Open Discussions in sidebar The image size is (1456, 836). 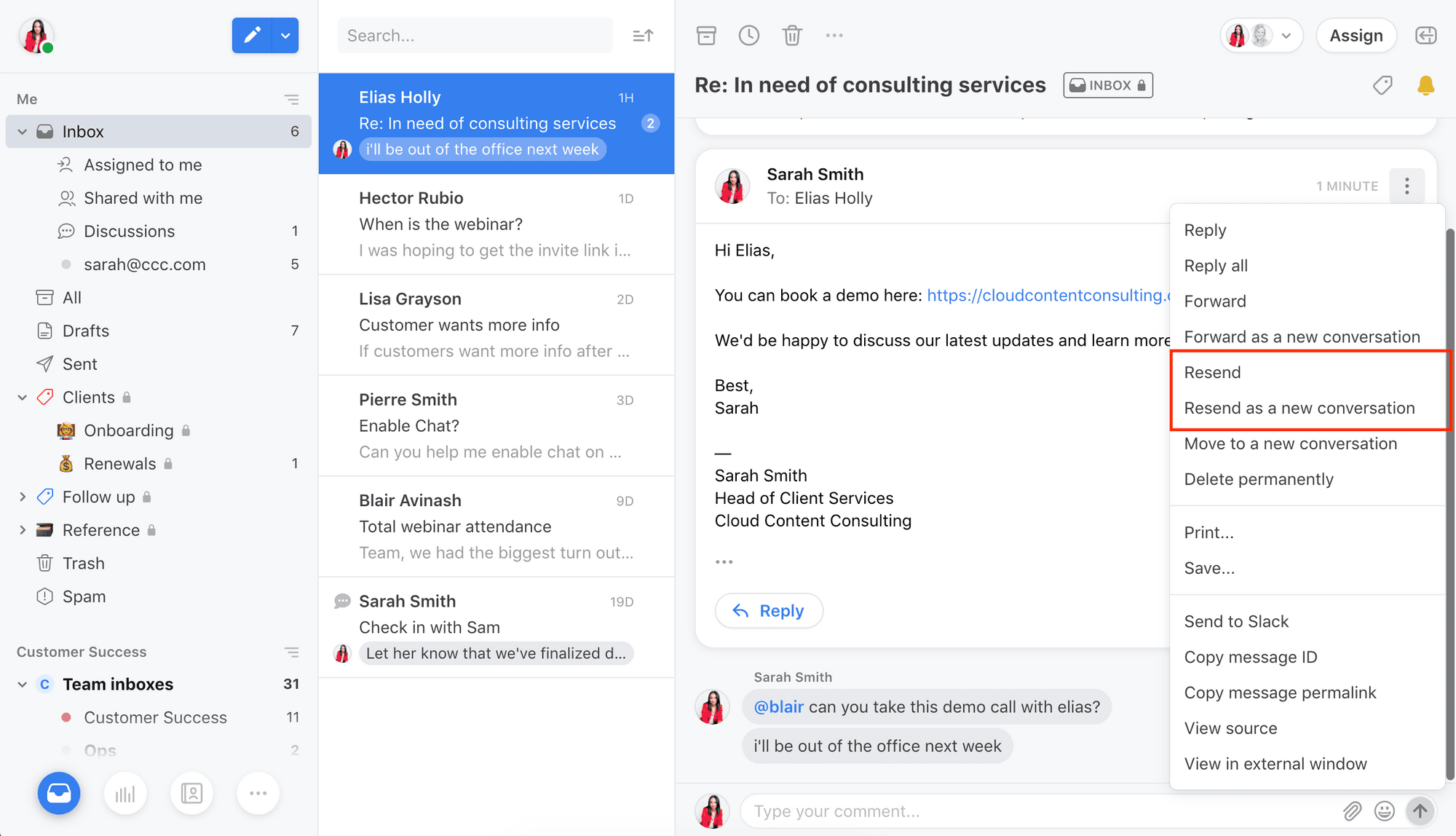click(x=159, y=232)
